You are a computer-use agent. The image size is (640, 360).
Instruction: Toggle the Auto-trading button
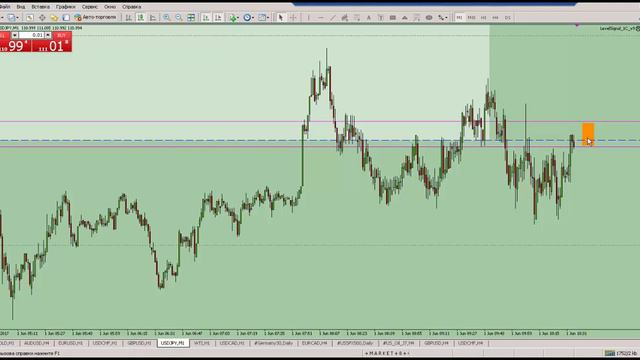(x=96, y=18)
